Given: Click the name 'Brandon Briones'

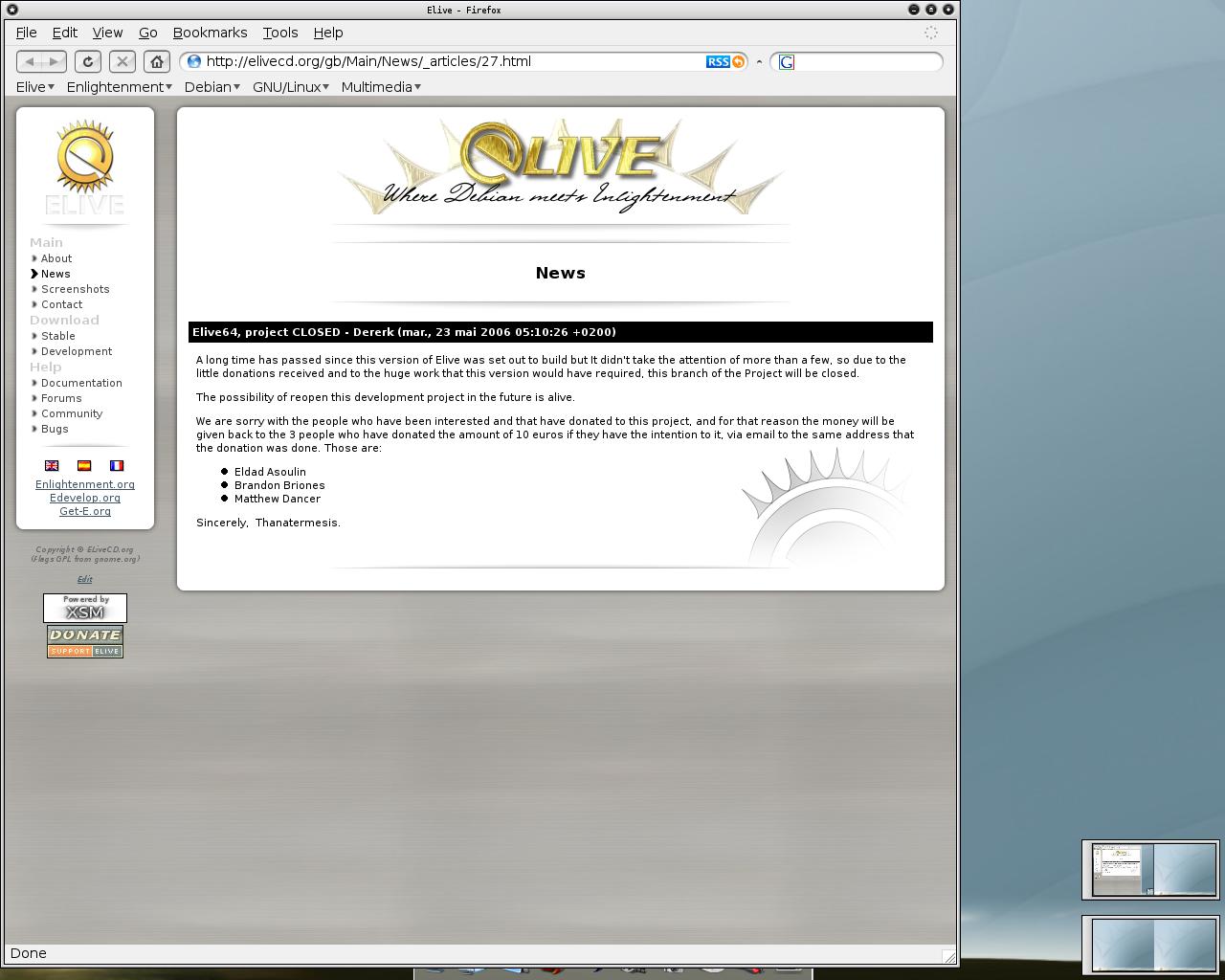Looking at the screenshot, I should 279,485.
